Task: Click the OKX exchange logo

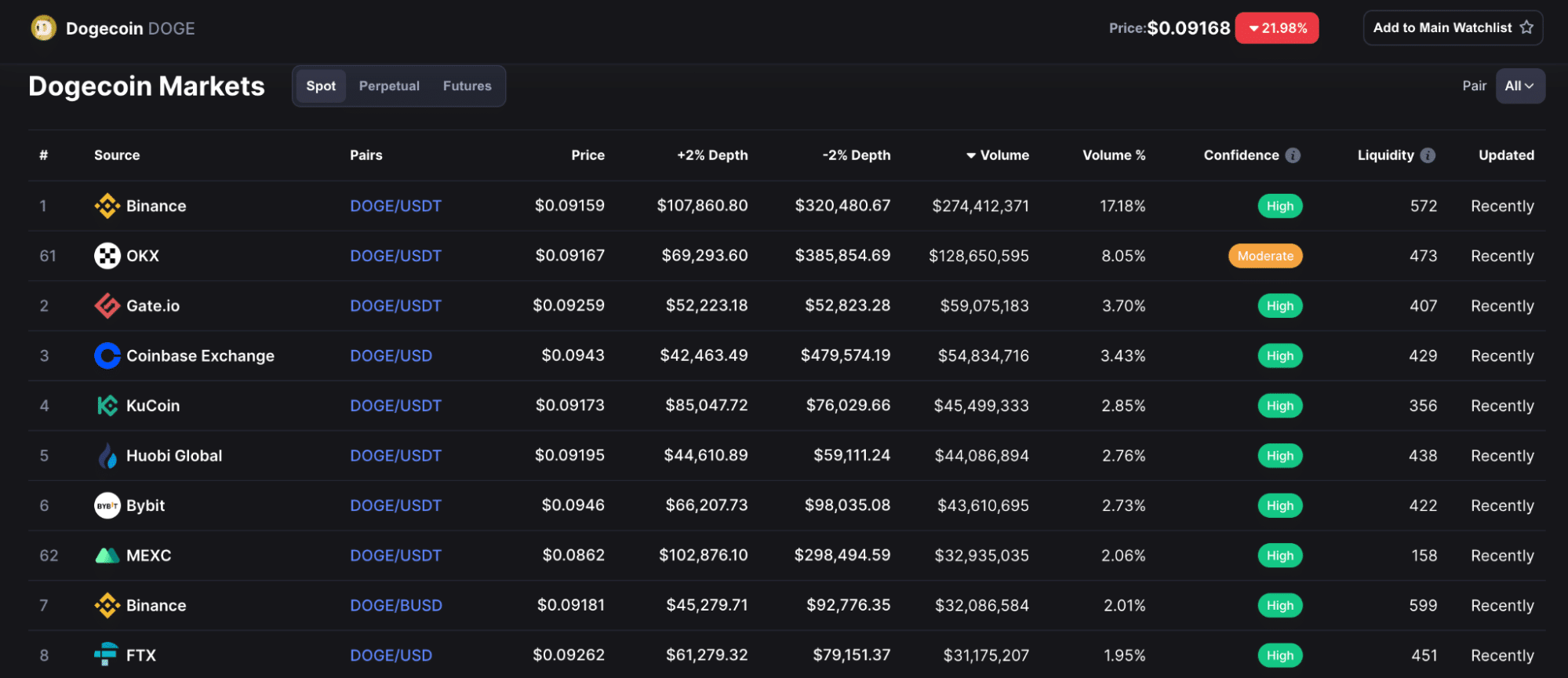Action: click(x=107, y=256)
